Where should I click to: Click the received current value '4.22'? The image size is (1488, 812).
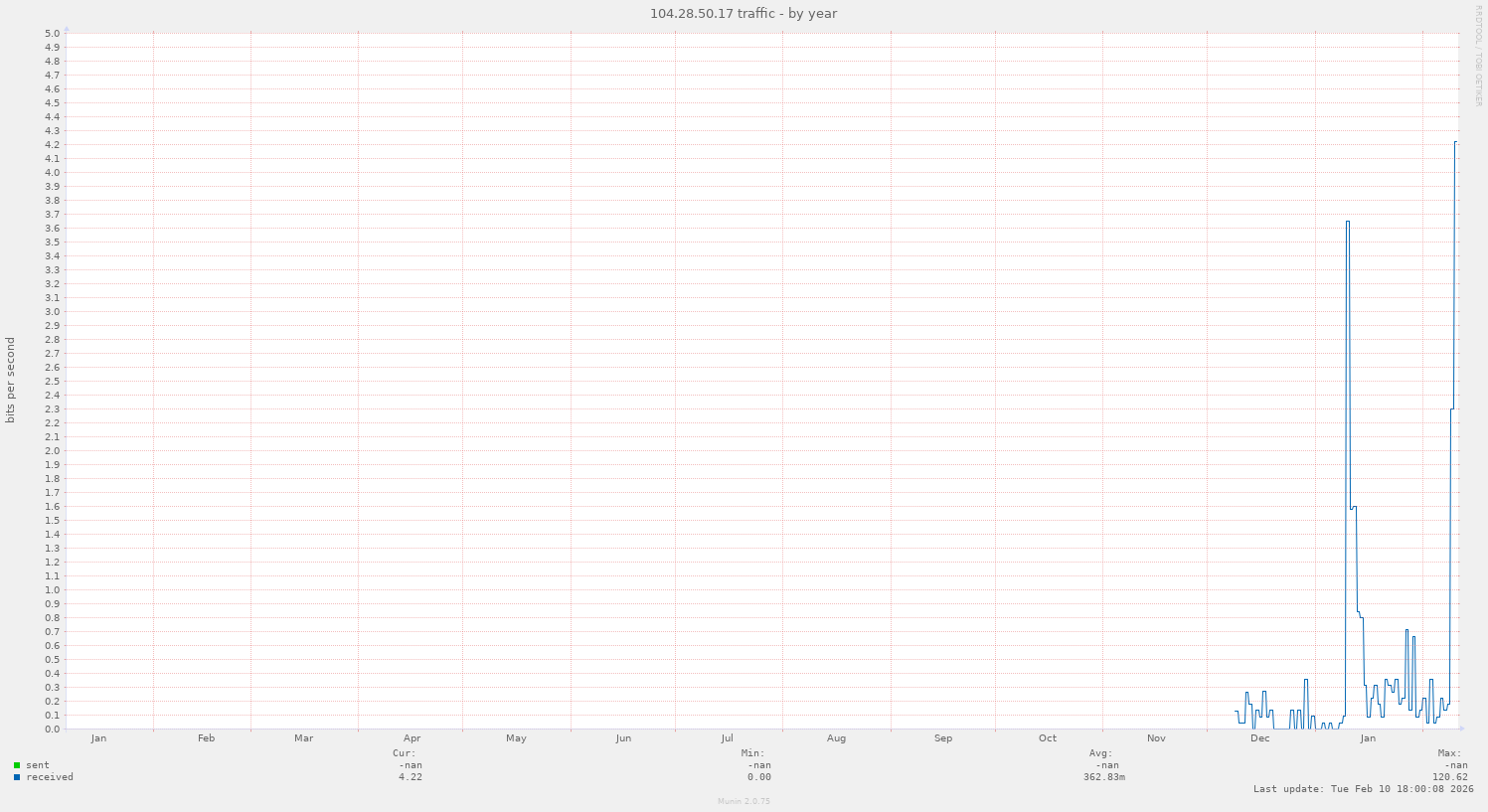pyautogui.click(x=410, y=777)
